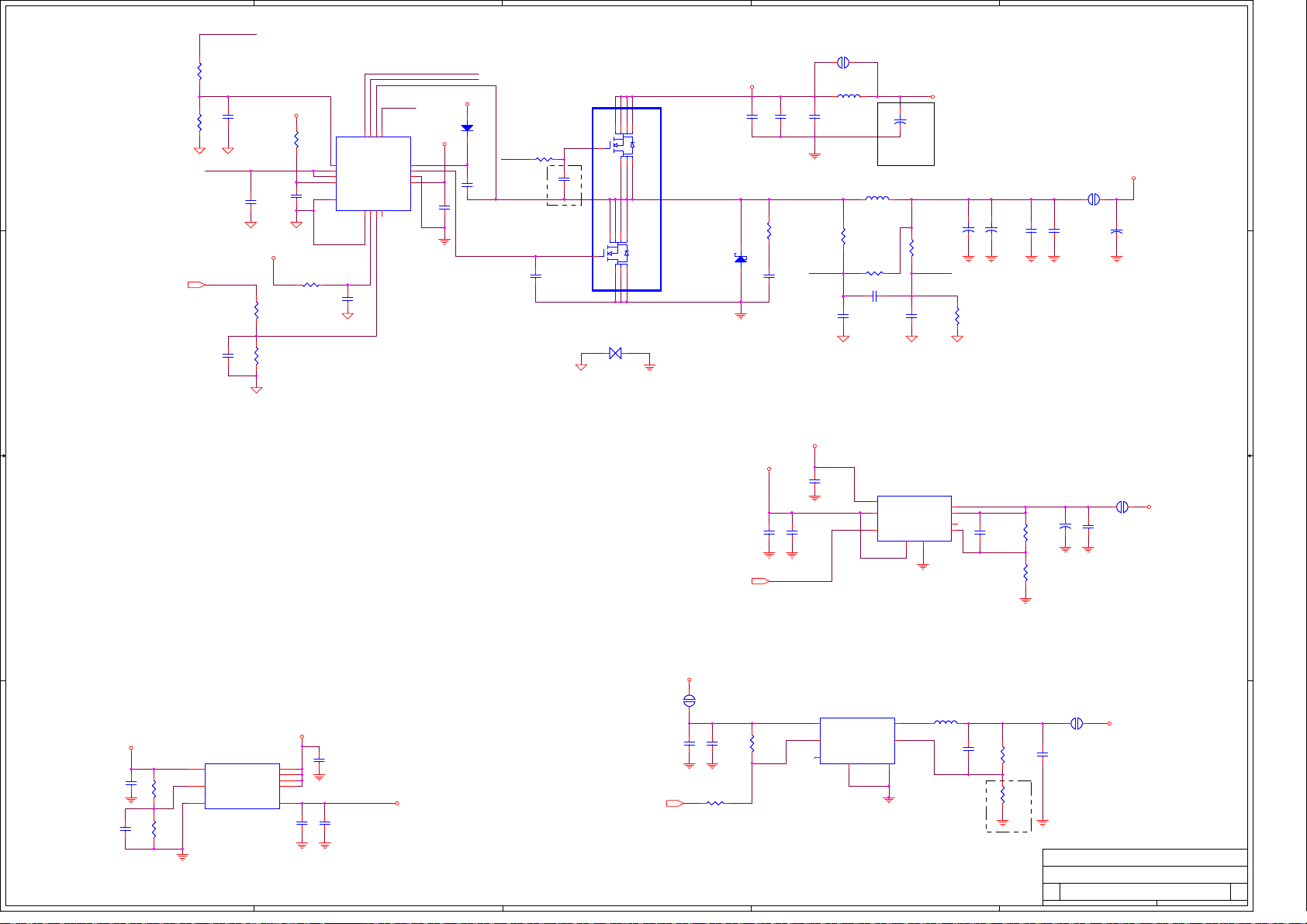Screen dimensions: 1307x924
Task: Click the inductor on the bottom-right regulator's output
Action: [x=946, y=722]
